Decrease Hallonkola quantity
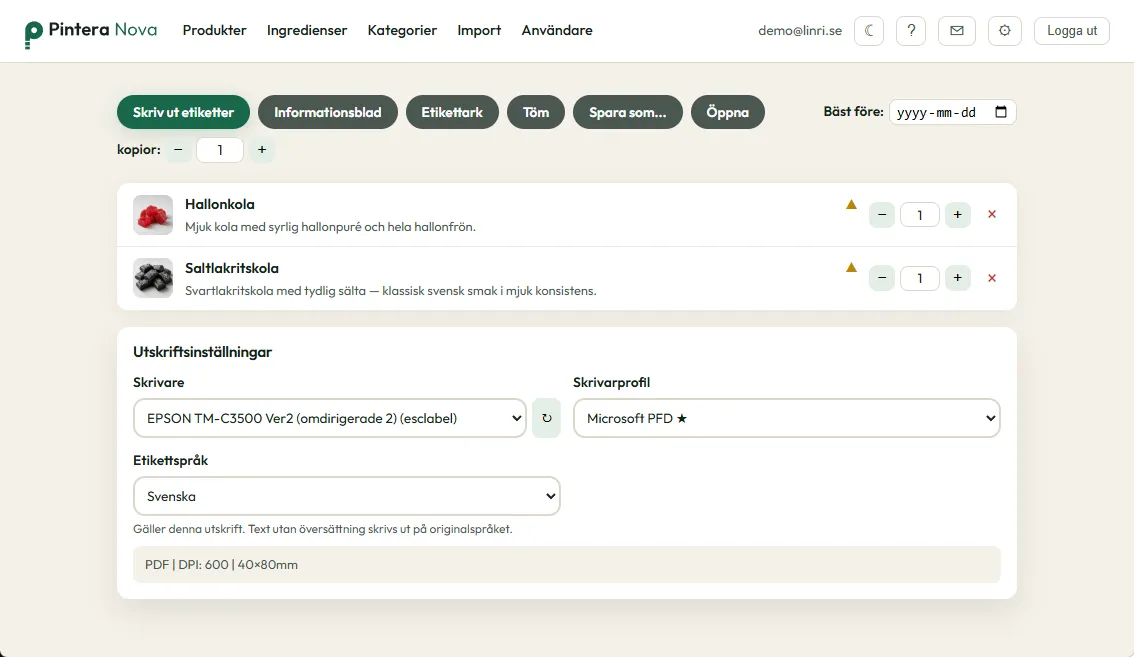 (x=882, y=215)
